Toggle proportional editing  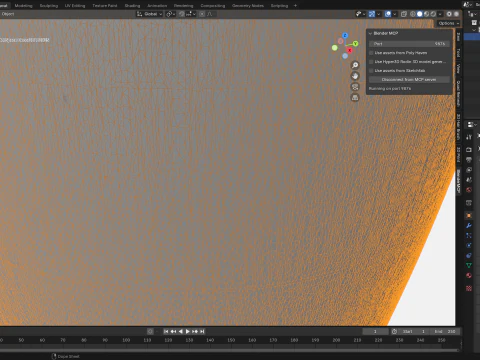tap(202, 14)
